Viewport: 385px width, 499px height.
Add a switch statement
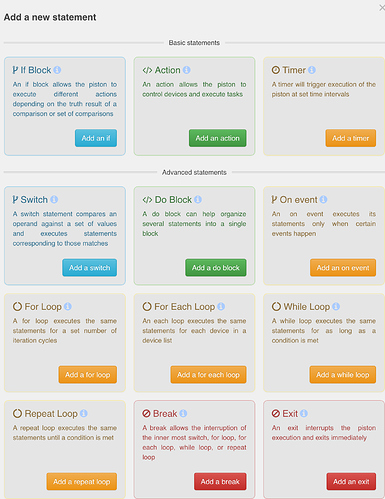point(90,268)
